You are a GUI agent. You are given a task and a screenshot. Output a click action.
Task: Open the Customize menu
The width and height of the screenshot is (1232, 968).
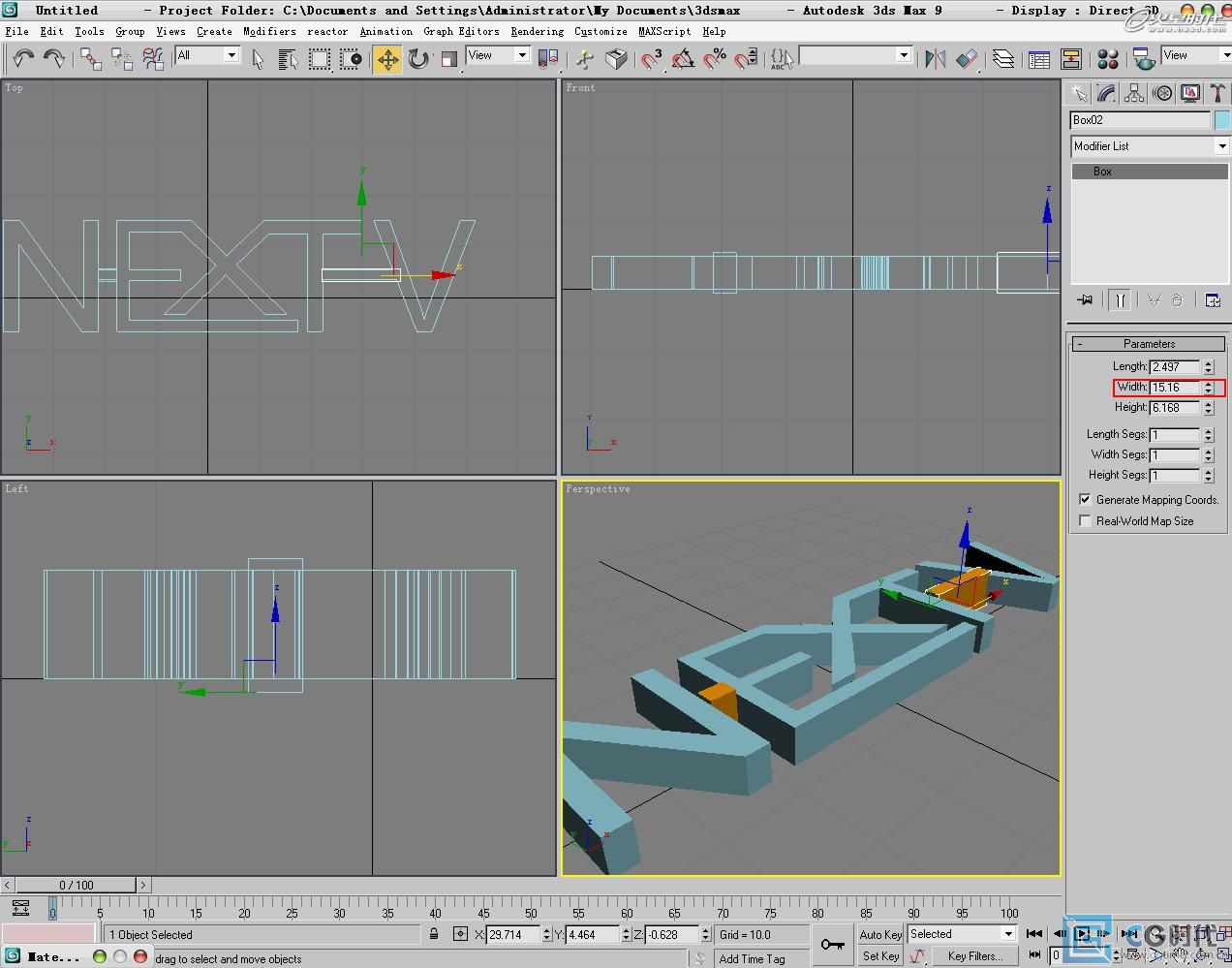point(601,31)
